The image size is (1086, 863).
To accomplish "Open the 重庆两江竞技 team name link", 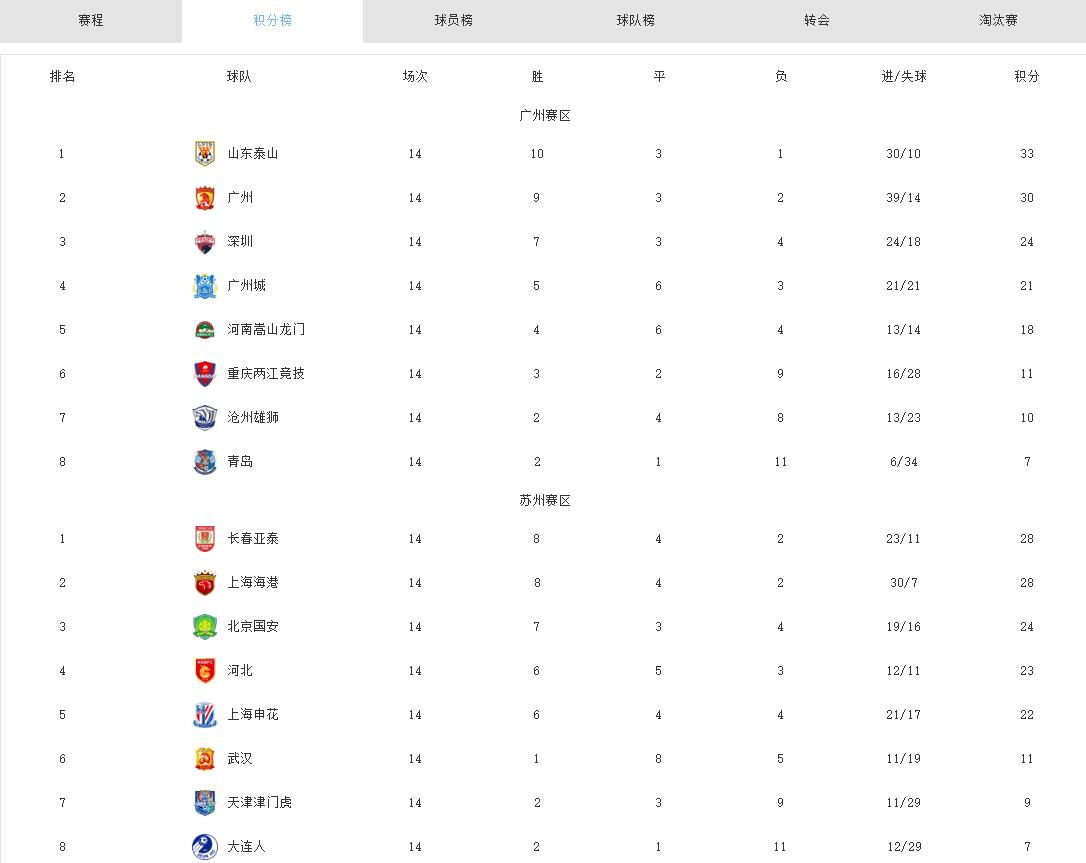I will (x=266, y=374).
